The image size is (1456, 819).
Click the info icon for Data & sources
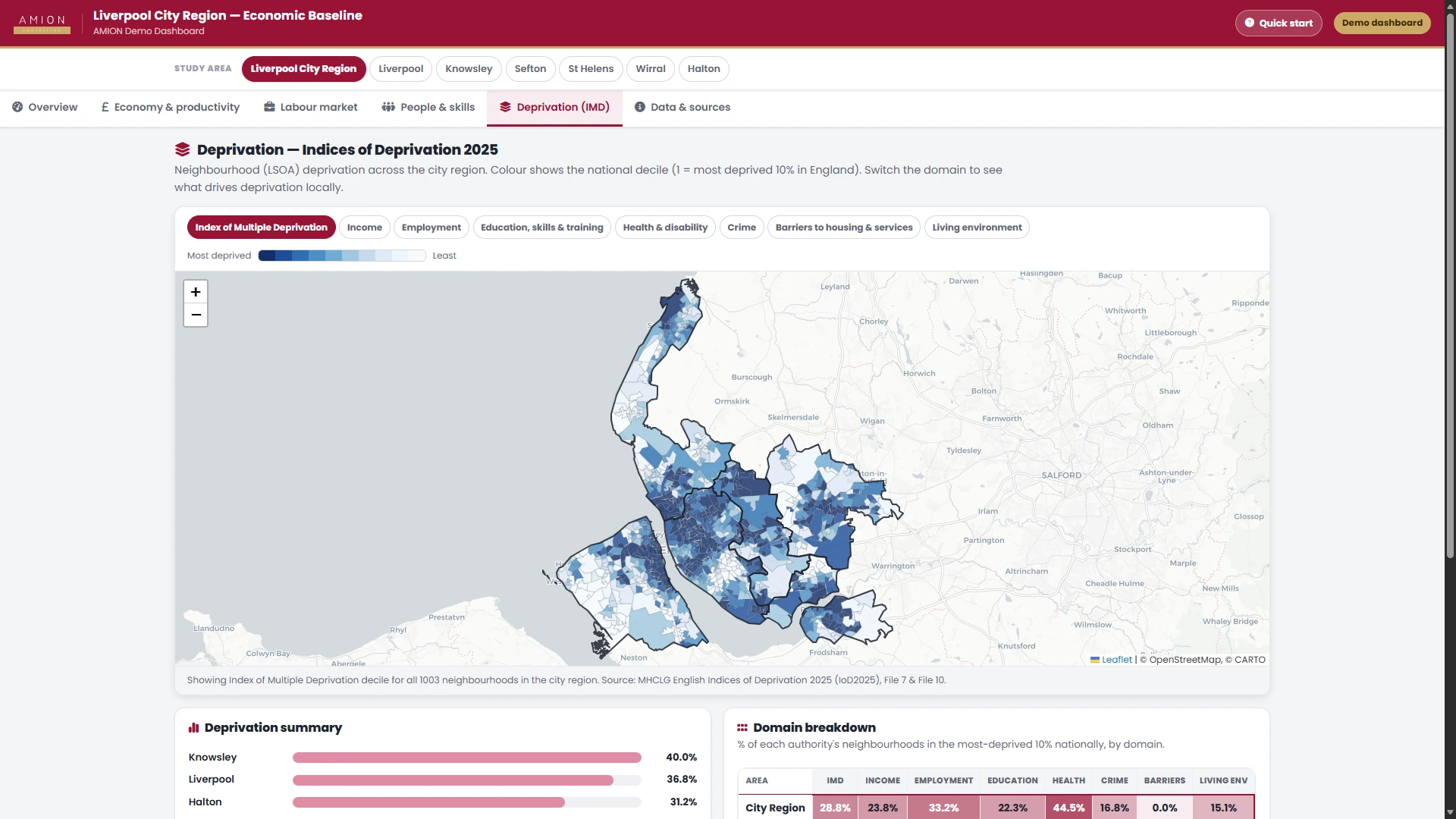(x=640, y=107)
